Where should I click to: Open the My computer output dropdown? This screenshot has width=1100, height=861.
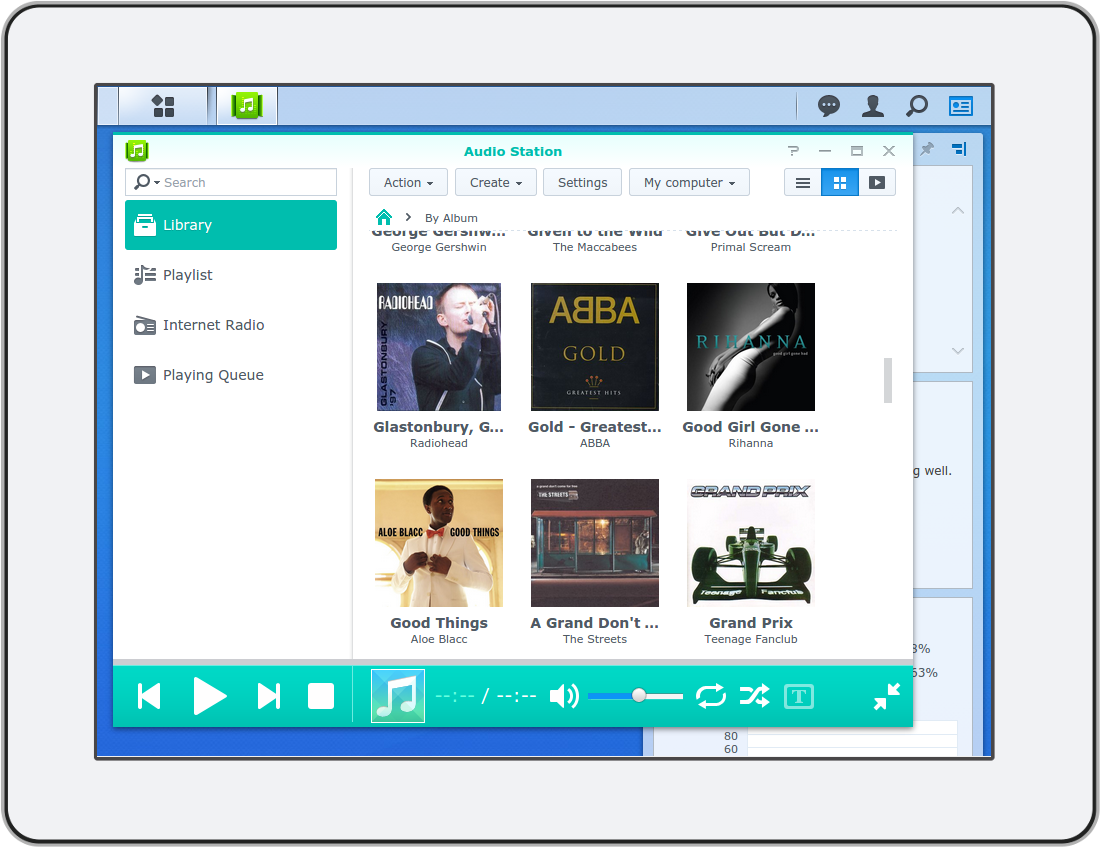pos(690,182)
